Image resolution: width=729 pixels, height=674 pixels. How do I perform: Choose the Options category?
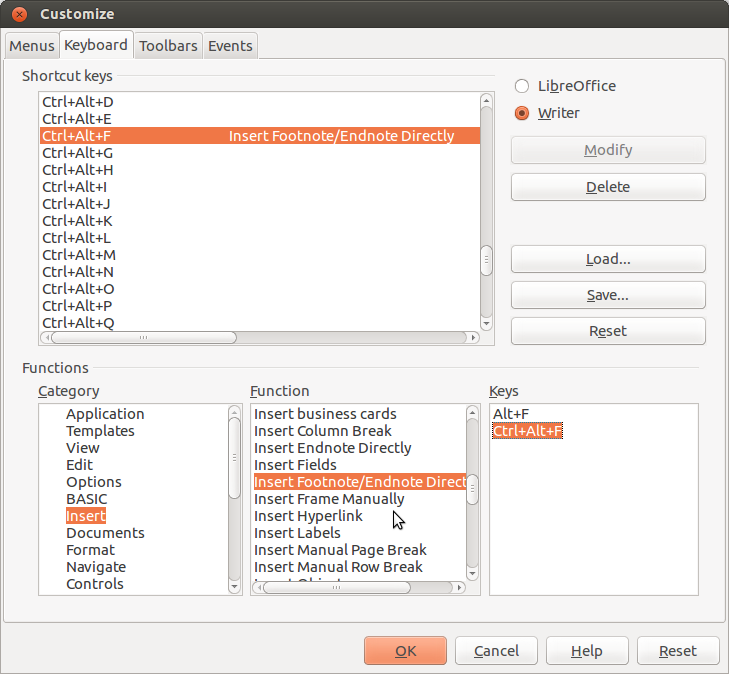pyautogui.click(x=93, y=482)
